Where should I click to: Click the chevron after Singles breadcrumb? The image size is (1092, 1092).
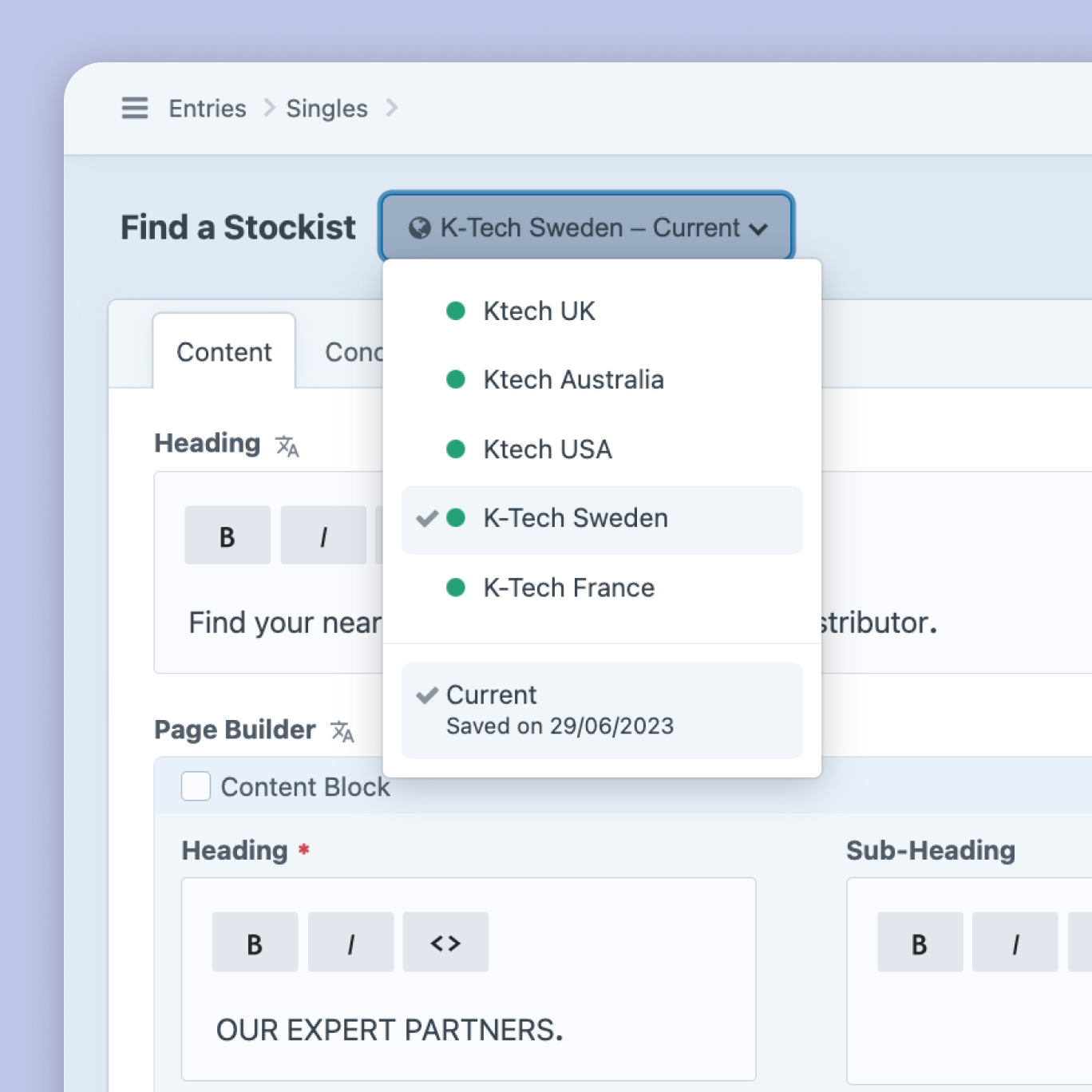point(391,108)
